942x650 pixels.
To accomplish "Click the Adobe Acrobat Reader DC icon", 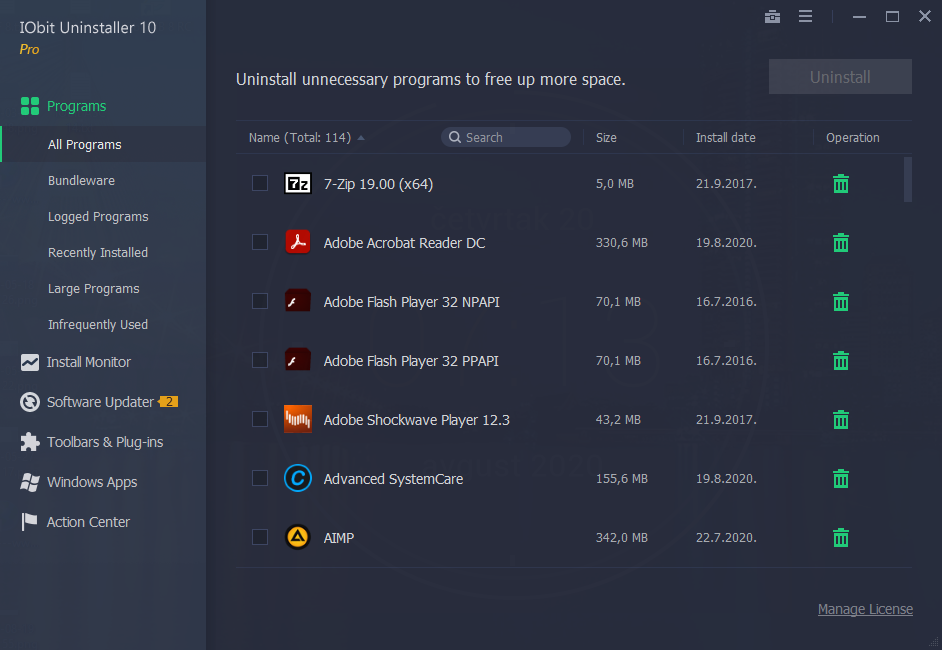I will (297, 242).
